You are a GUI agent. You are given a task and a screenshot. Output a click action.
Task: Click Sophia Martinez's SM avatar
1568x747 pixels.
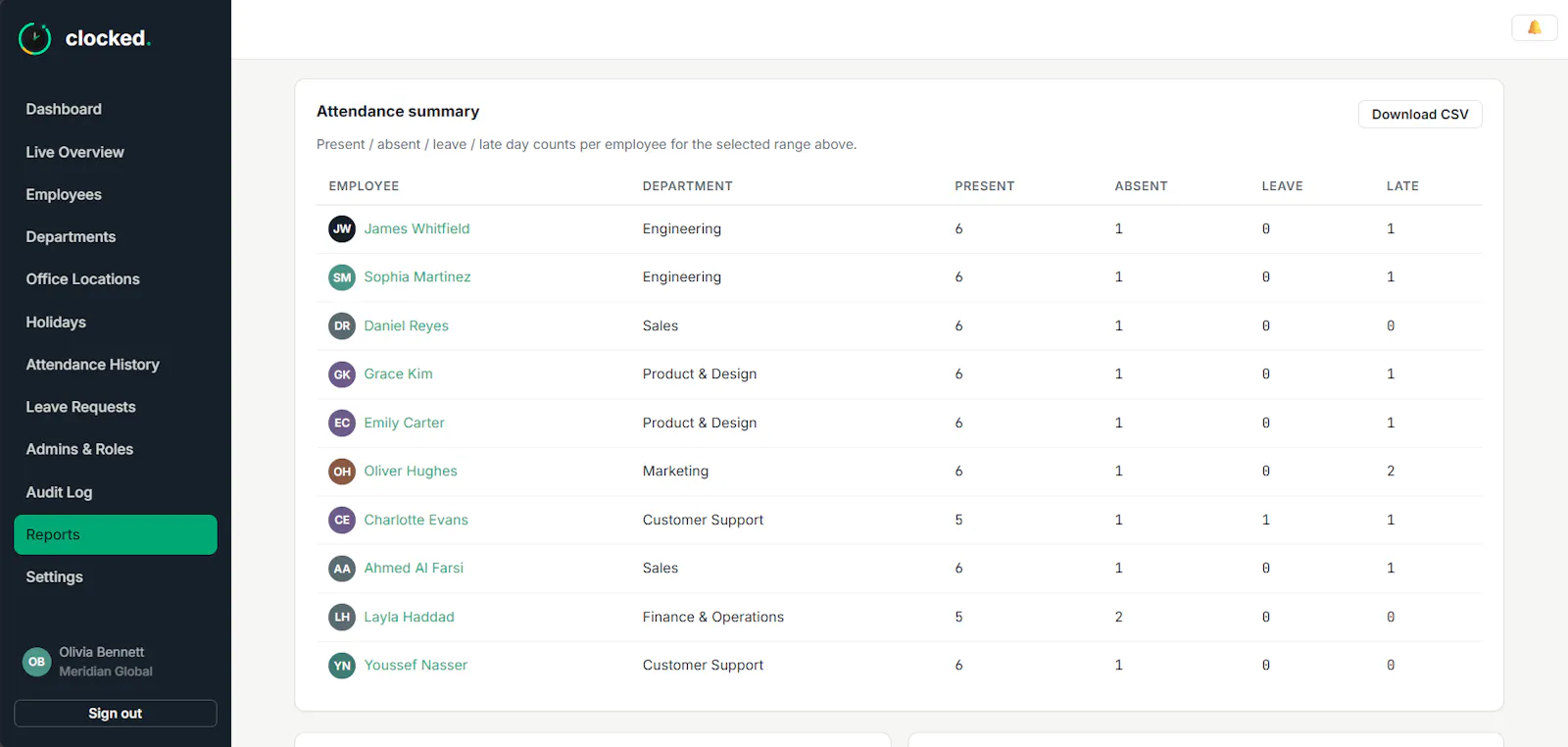(342, 277)
